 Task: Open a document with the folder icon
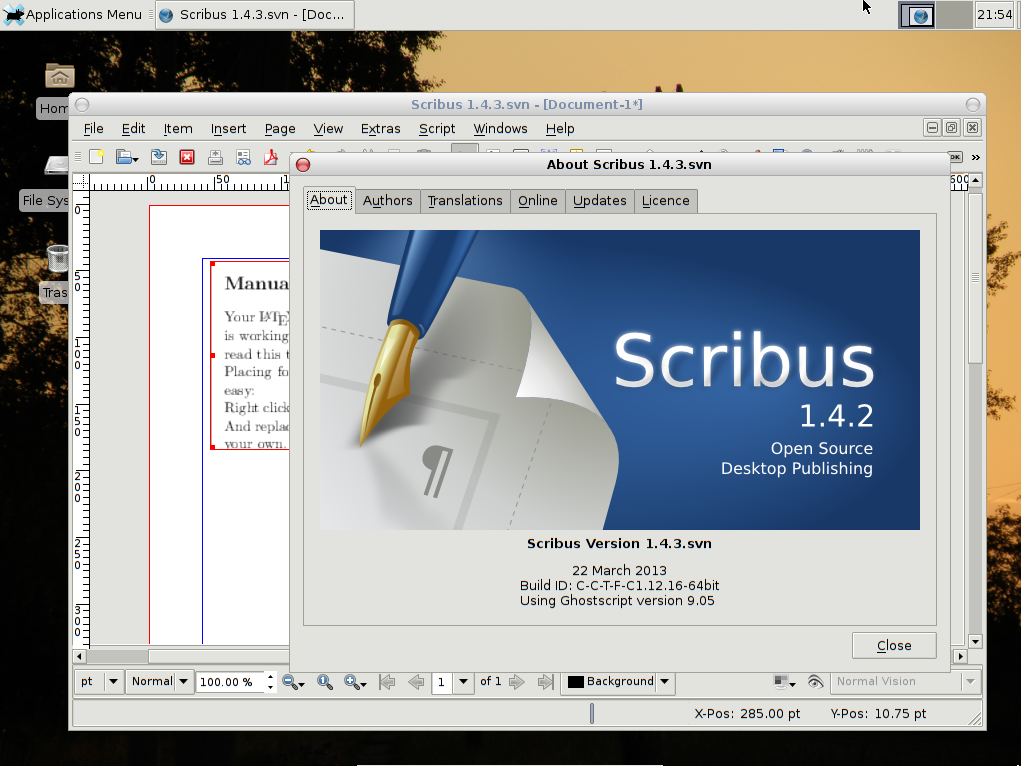point(126,157)
